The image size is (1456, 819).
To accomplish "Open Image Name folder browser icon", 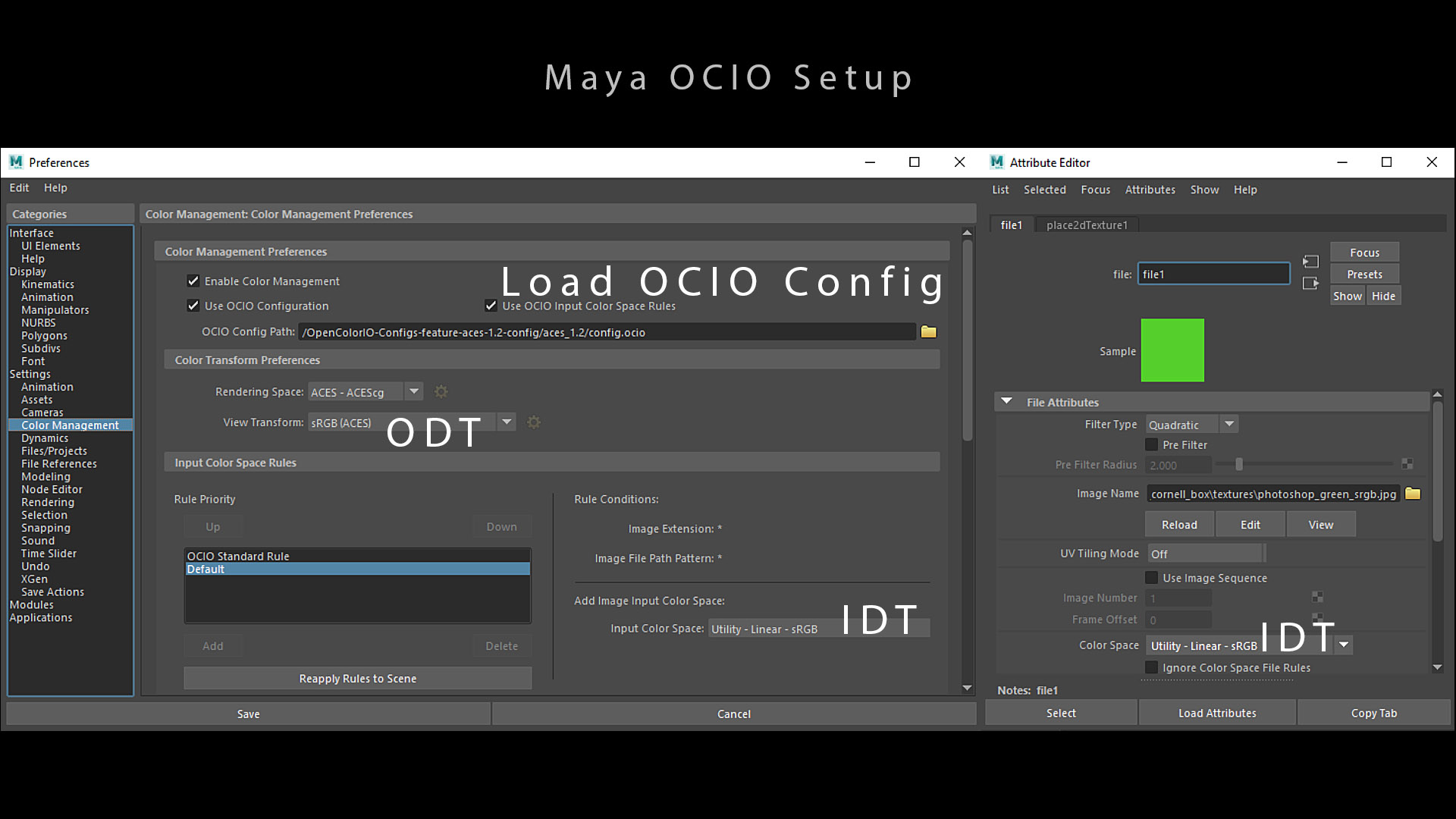I will point(1412,494).
